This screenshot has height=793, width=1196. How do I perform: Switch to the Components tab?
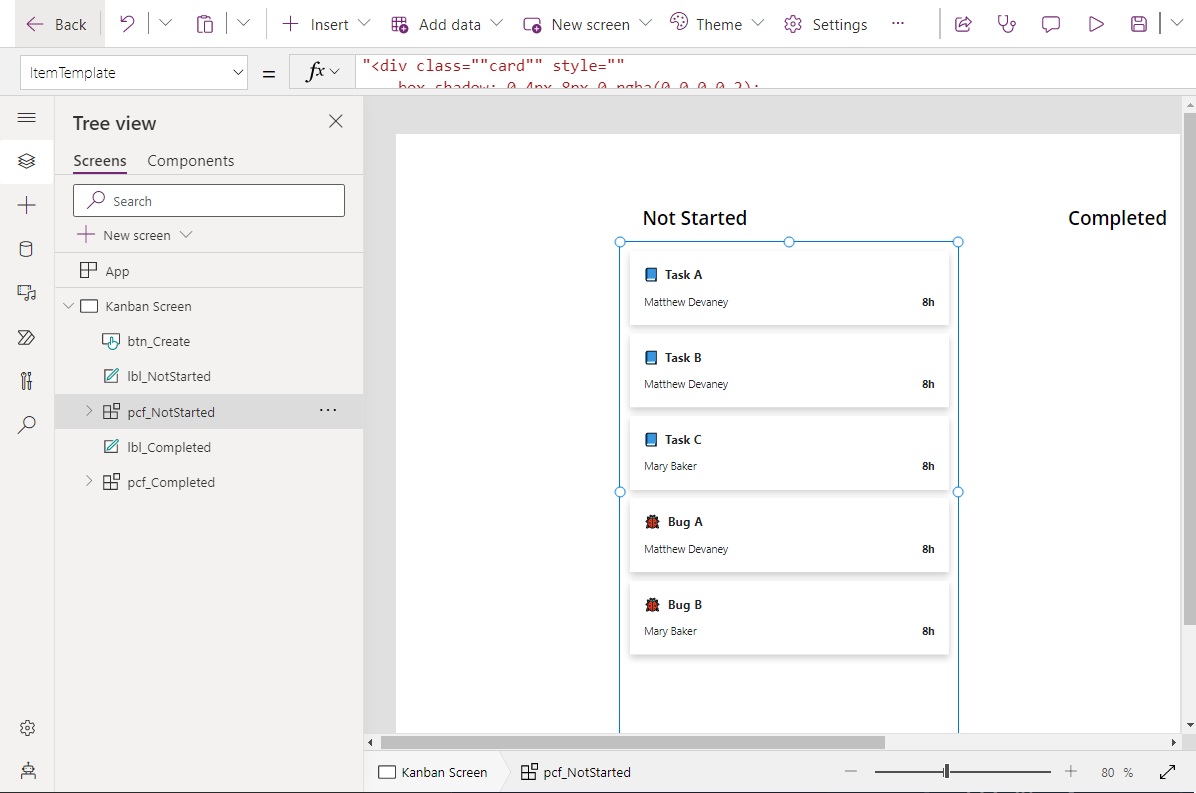tap(191, 161)
